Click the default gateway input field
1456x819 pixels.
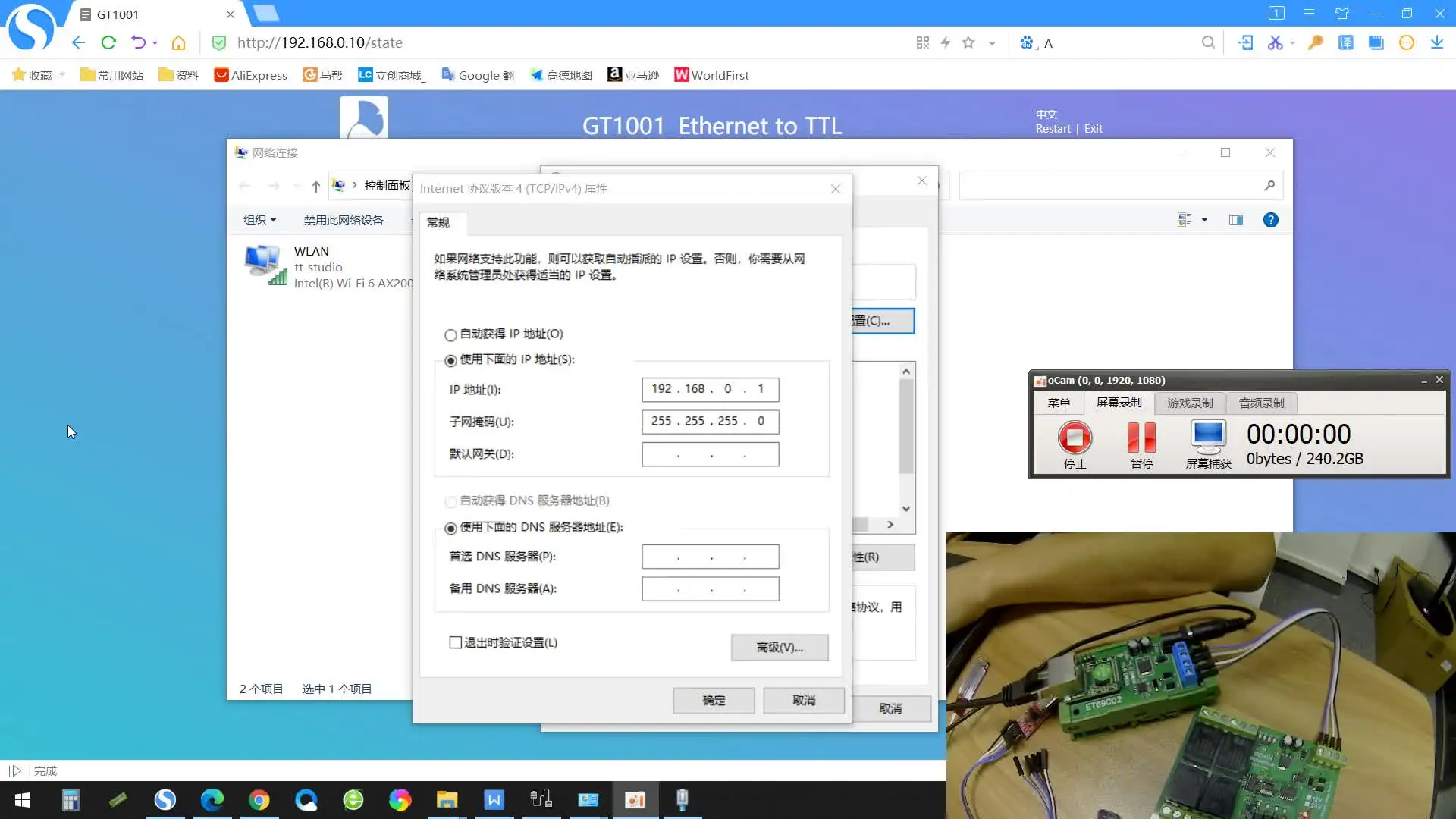click(x=710, y=455)
